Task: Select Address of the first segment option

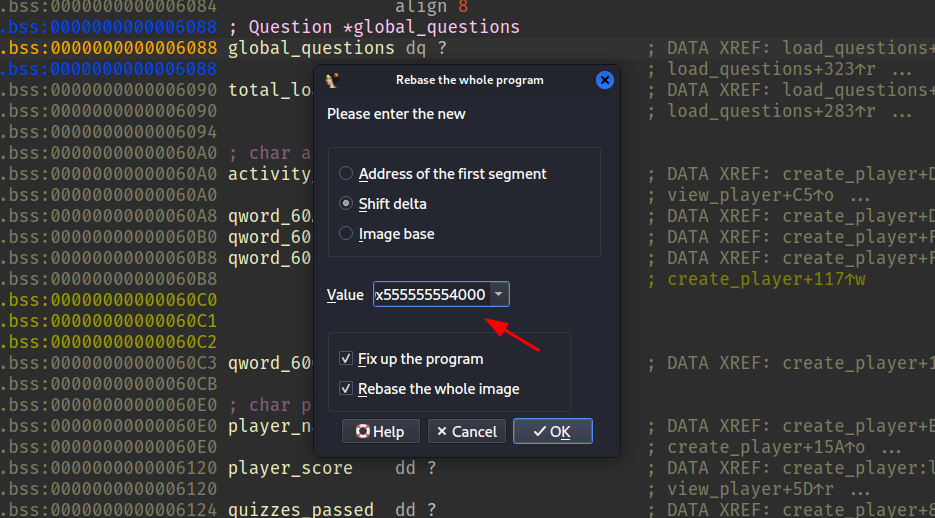Action: pos(346,174)
